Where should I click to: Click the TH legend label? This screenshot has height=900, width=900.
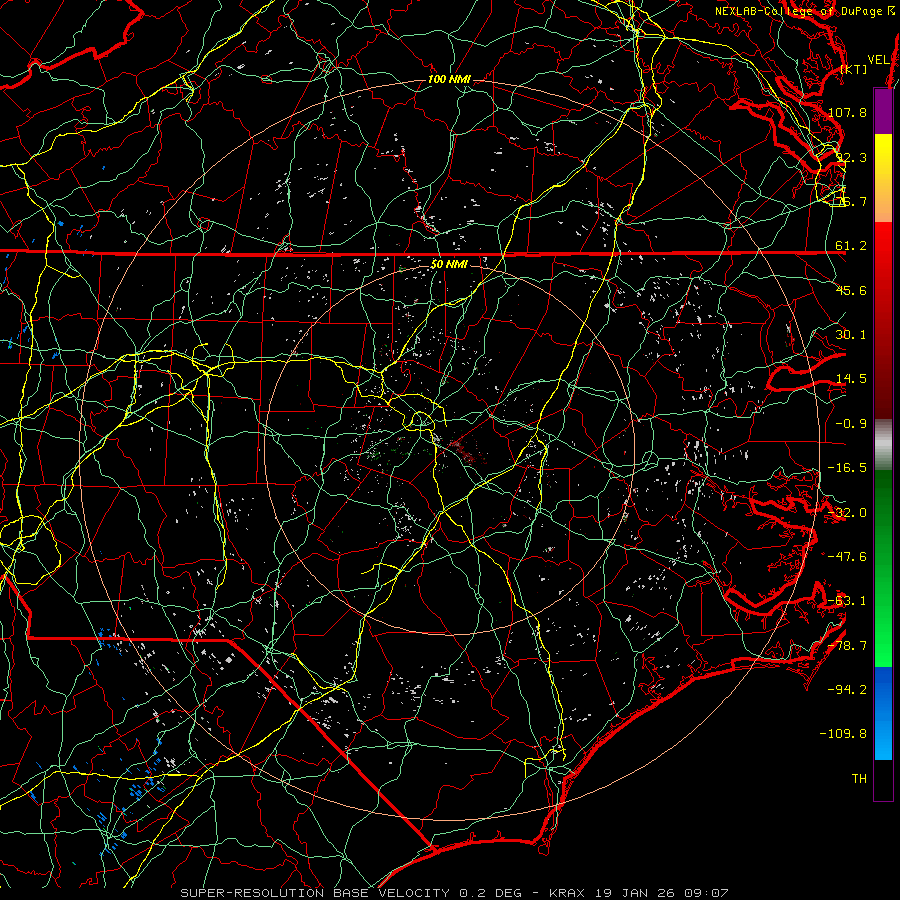pyautogui.click(x=859, y=778)
